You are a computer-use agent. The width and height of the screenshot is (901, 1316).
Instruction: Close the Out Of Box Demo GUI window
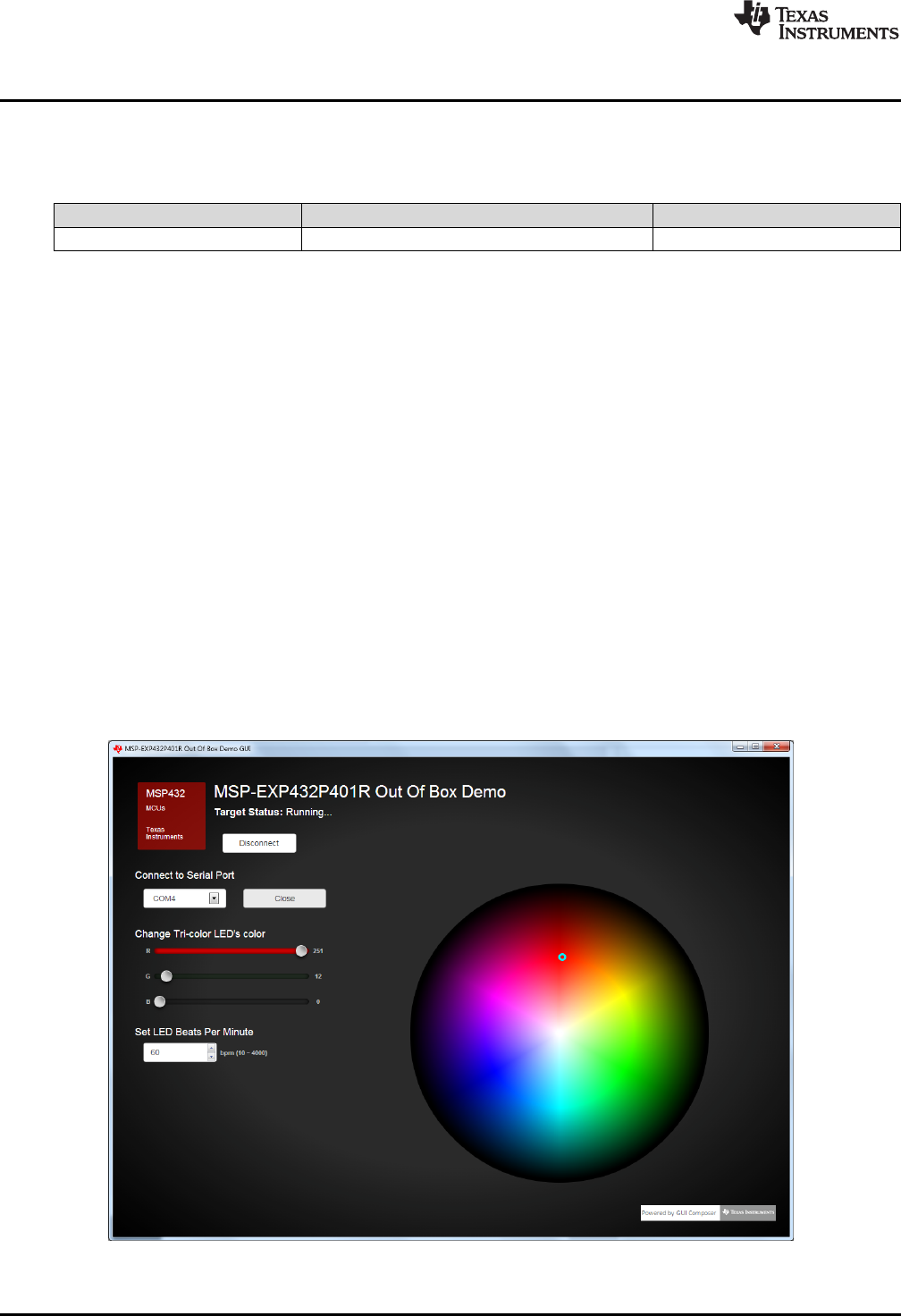pos(777,747)
